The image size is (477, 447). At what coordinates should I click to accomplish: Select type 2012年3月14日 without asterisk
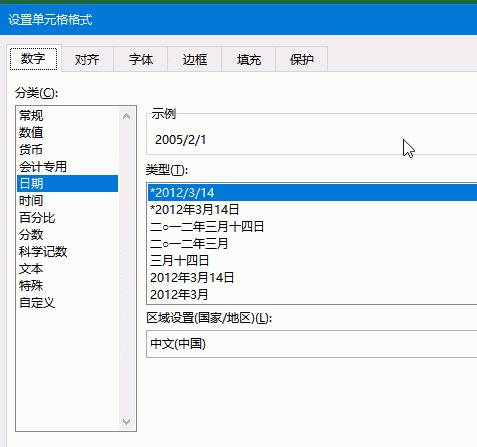(312, 278)
